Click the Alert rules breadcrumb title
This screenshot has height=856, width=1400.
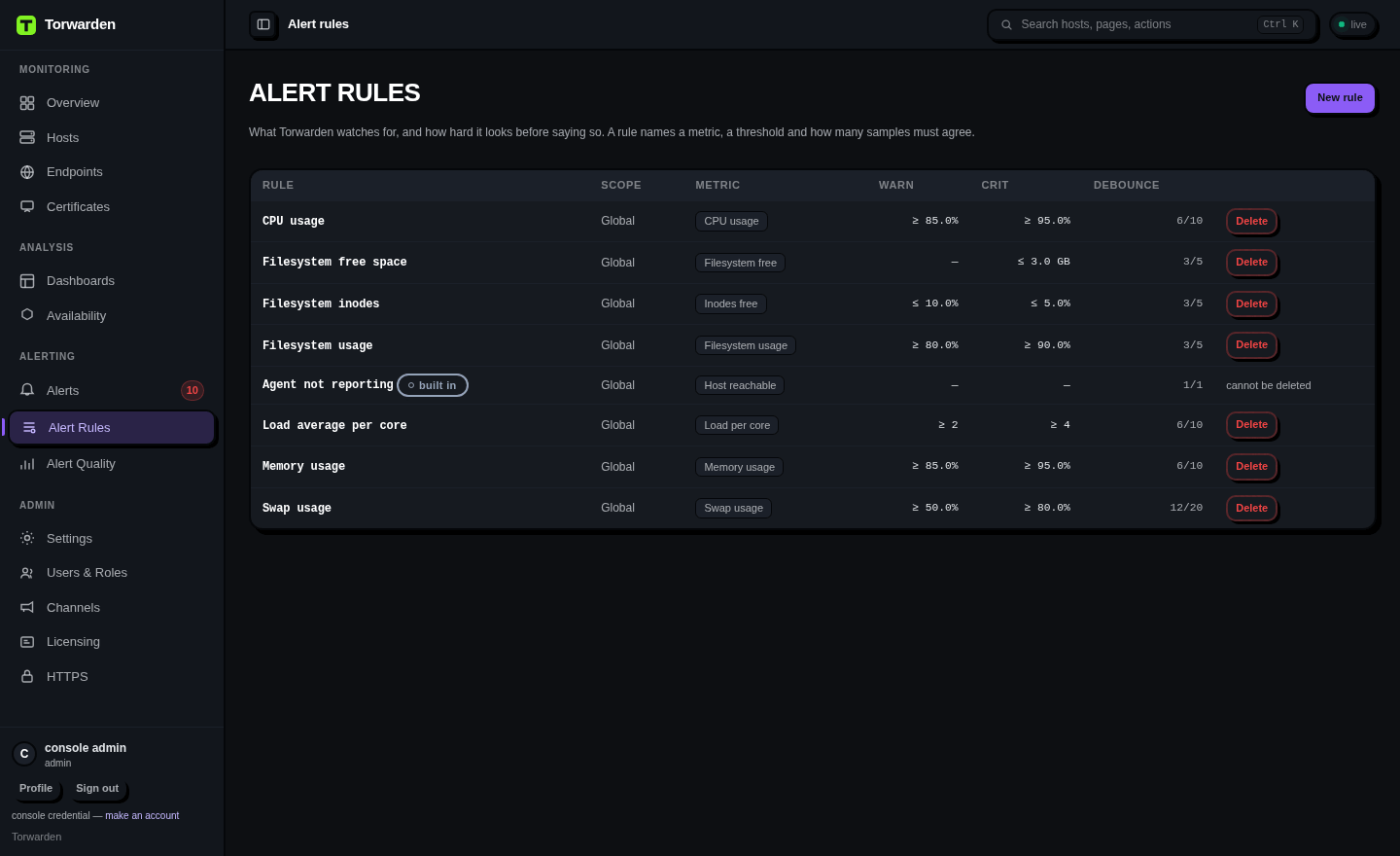point(318,24)
